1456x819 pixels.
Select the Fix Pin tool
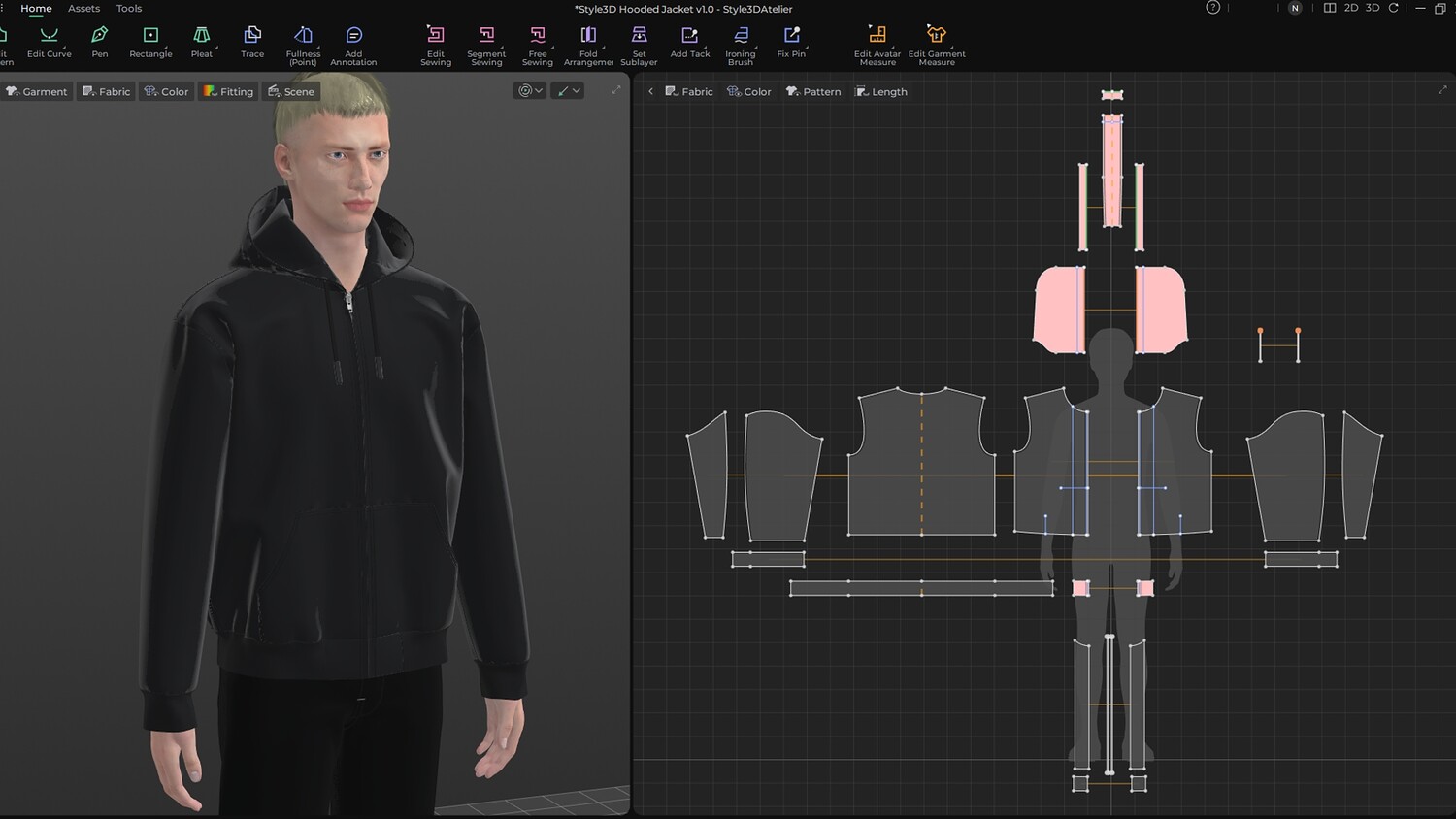click(791, 42)
